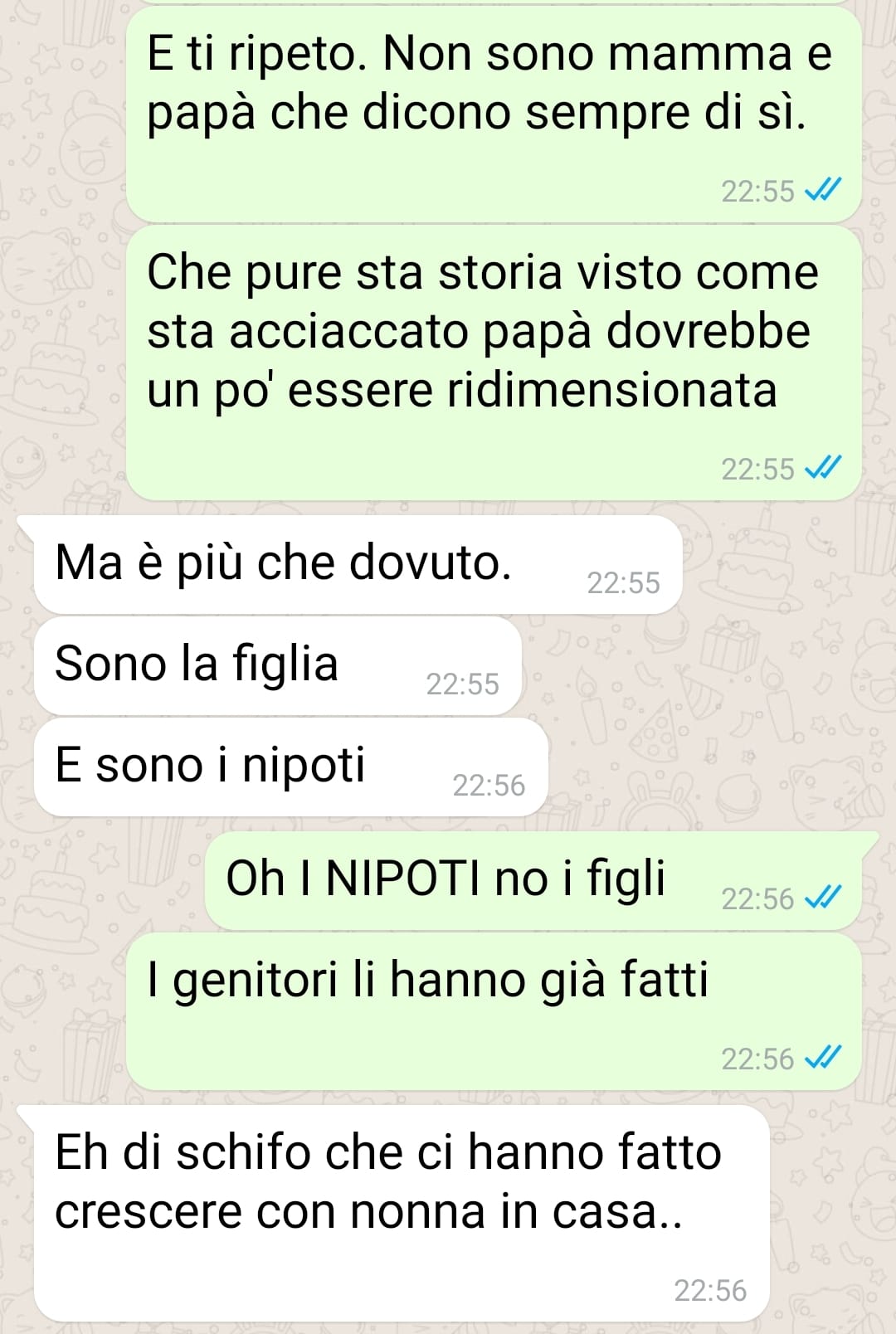Click the 22:56 timestamp next to 'E sono i nipoti'
Screen dimensions: 896x1334
tap(489, 786)
